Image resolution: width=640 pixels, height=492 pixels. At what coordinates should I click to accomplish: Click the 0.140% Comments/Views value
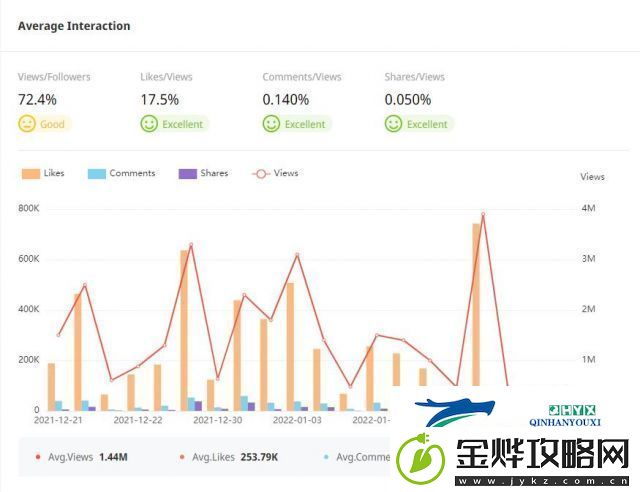pyautogui.click(x=286, y=100)
